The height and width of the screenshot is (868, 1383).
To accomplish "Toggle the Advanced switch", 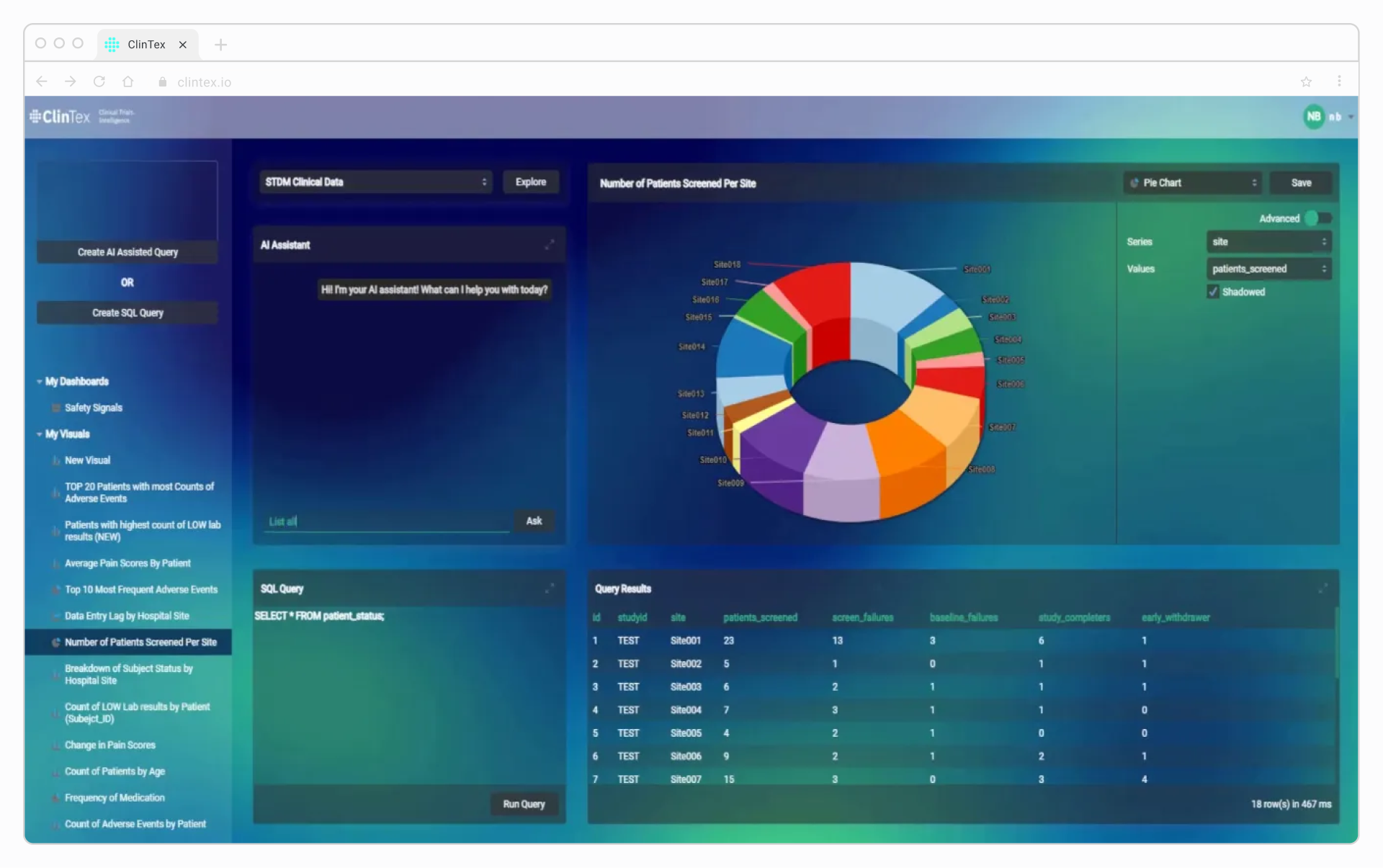I will [x=1317, y=218].
